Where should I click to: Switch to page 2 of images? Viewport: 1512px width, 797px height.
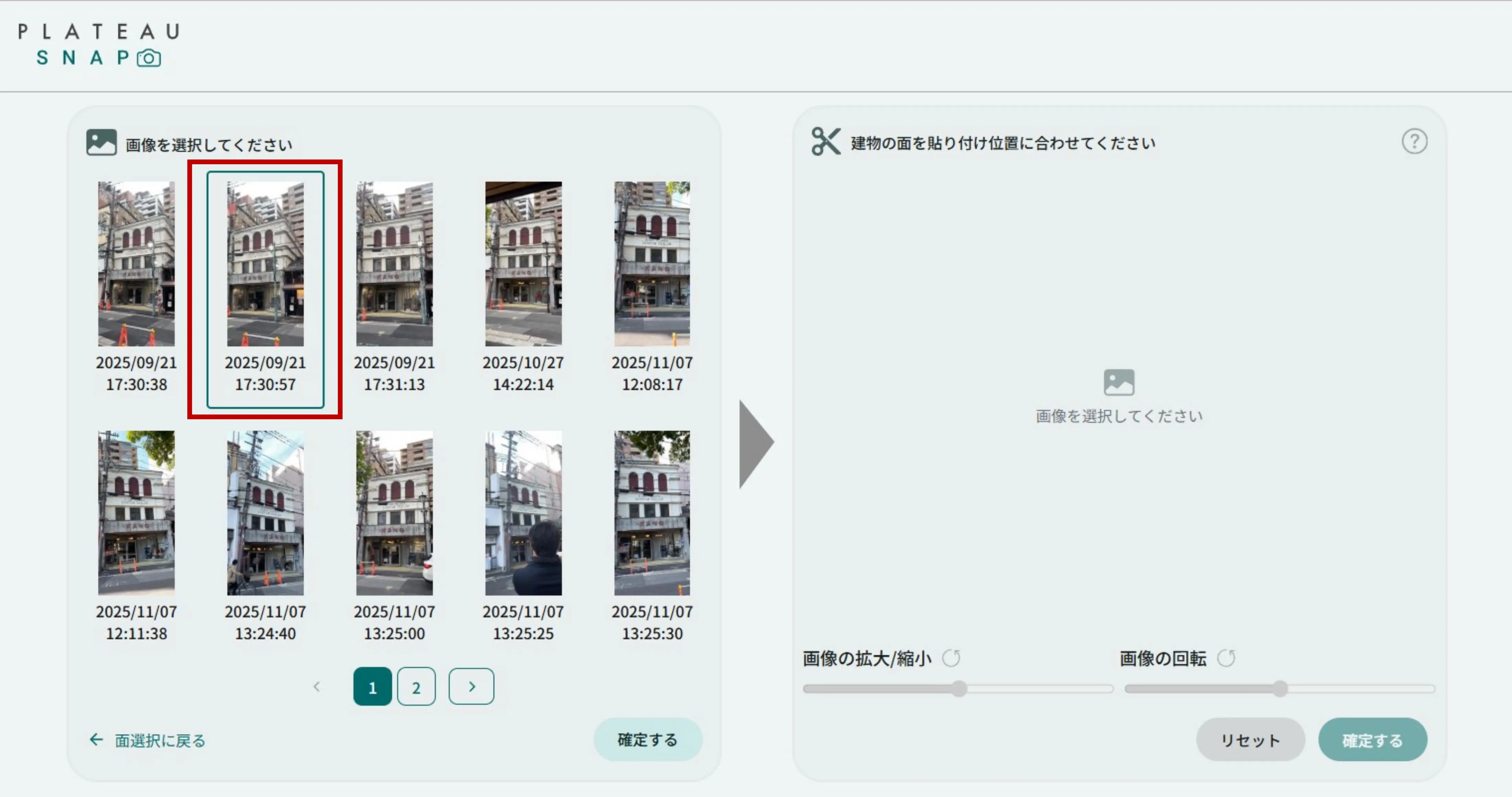click(416, 687)
